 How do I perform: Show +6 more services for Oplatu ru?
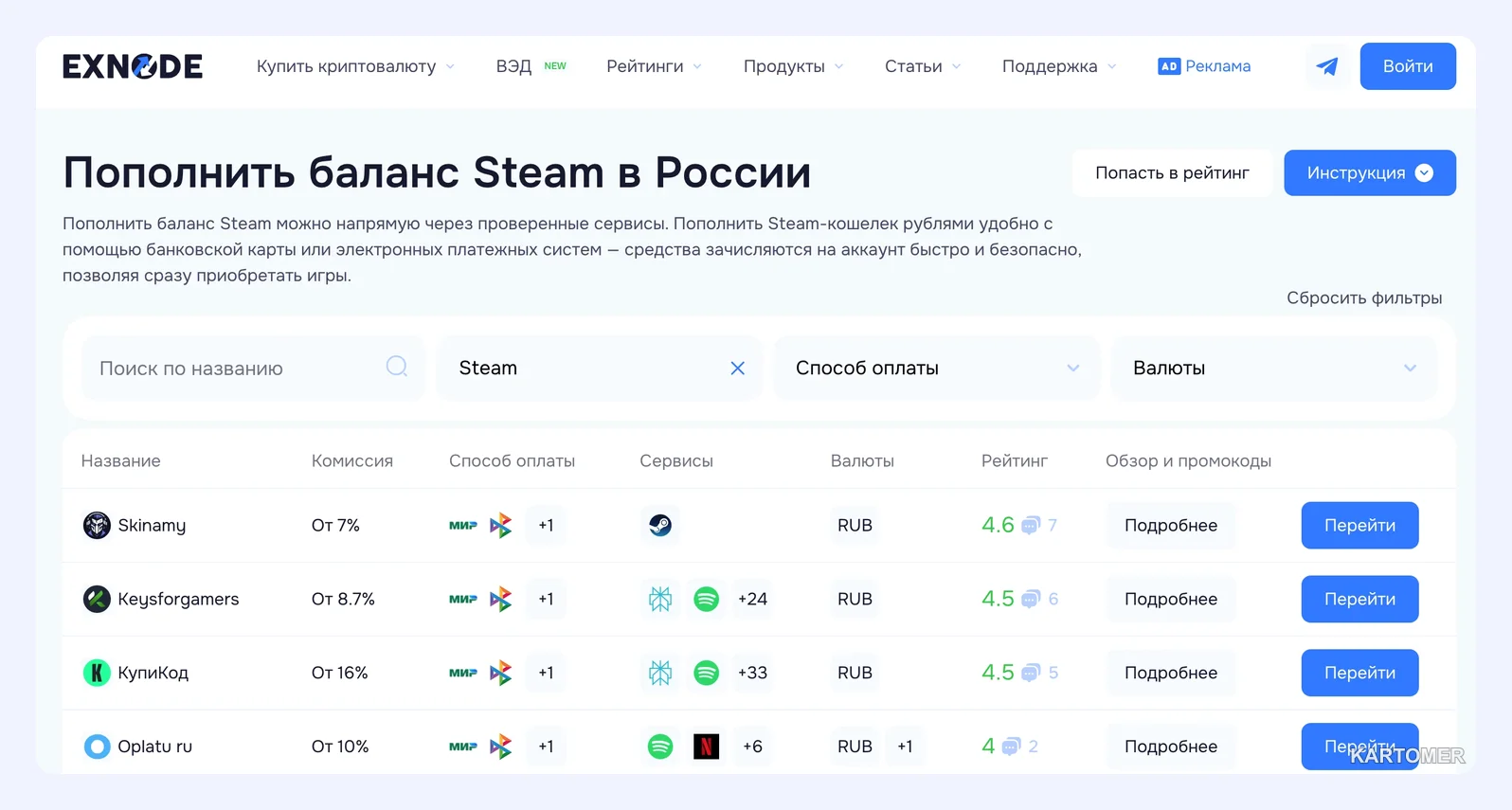click(752, 747)
